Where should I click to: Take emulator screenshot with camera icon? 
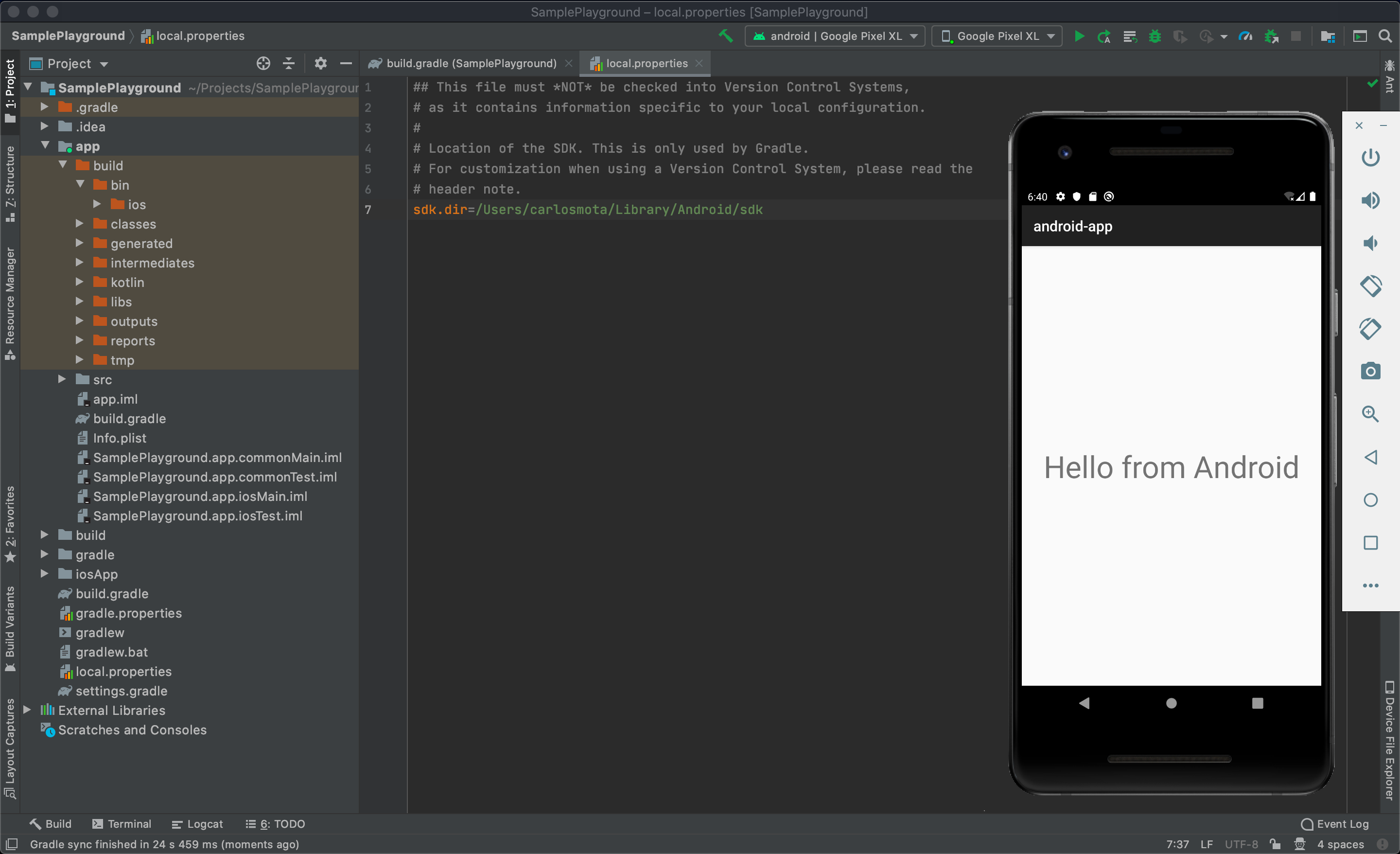click(x=1370, y=371)
